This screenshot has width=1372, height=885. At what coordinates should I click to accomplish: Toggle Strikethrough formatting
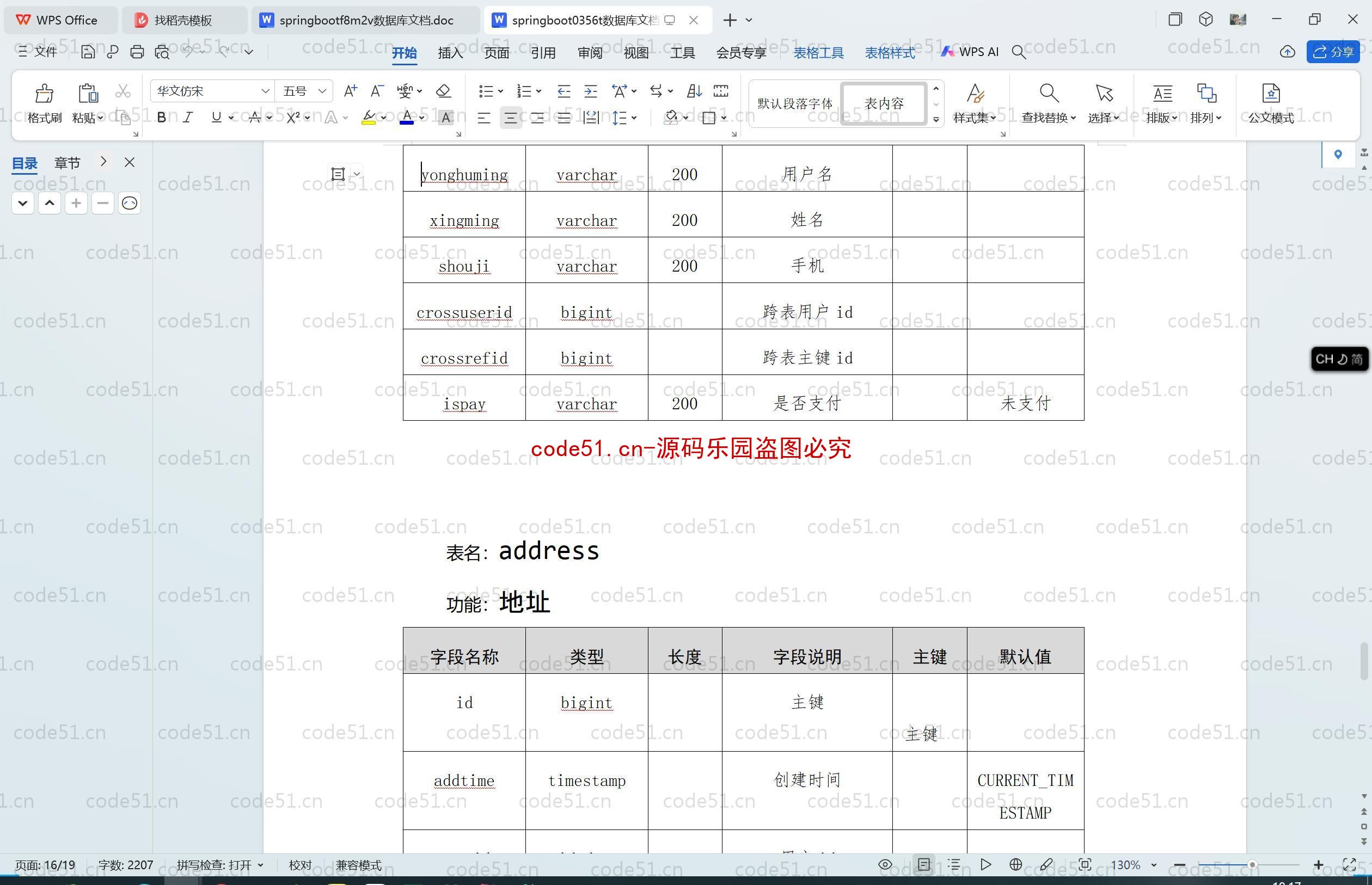click(255, 118)
